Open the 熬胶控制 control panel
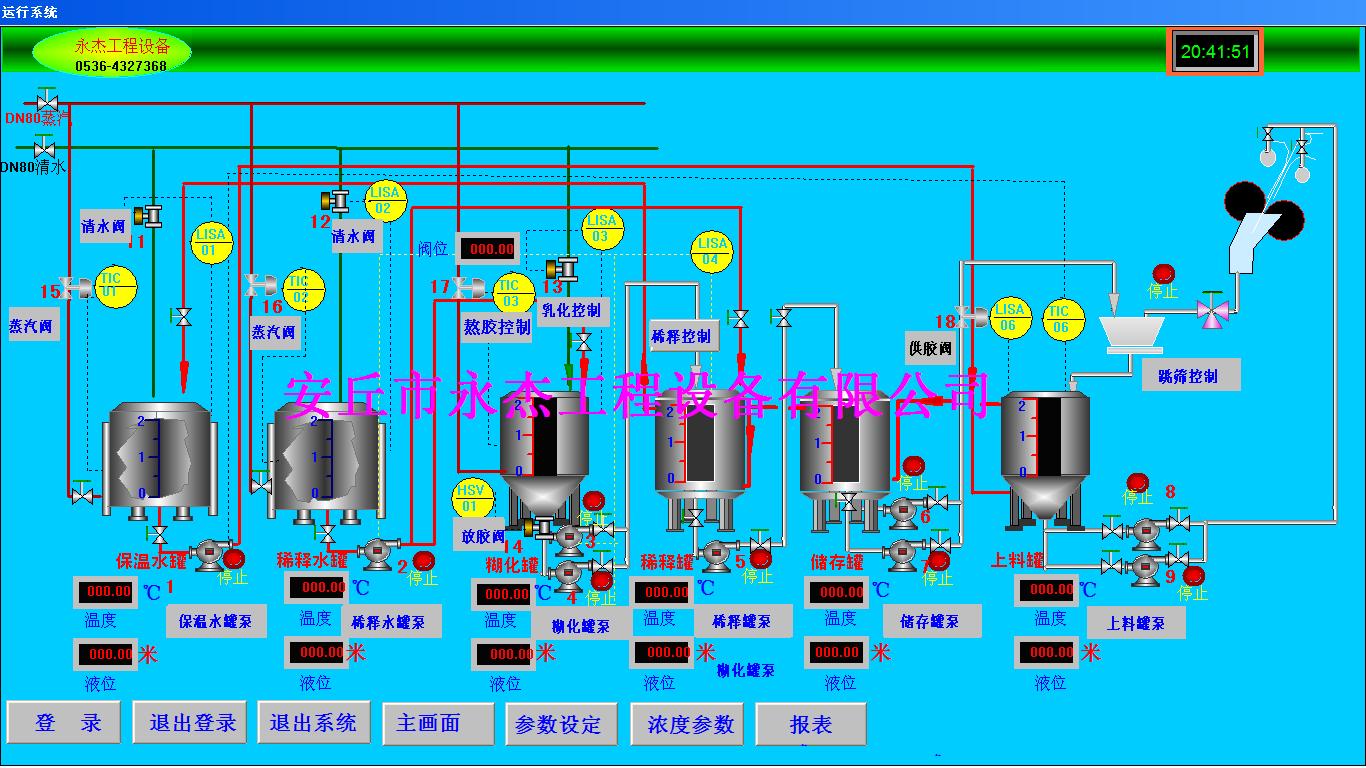Image resolution: width=1366 pixels, height=768 pixels. point(497,327)
